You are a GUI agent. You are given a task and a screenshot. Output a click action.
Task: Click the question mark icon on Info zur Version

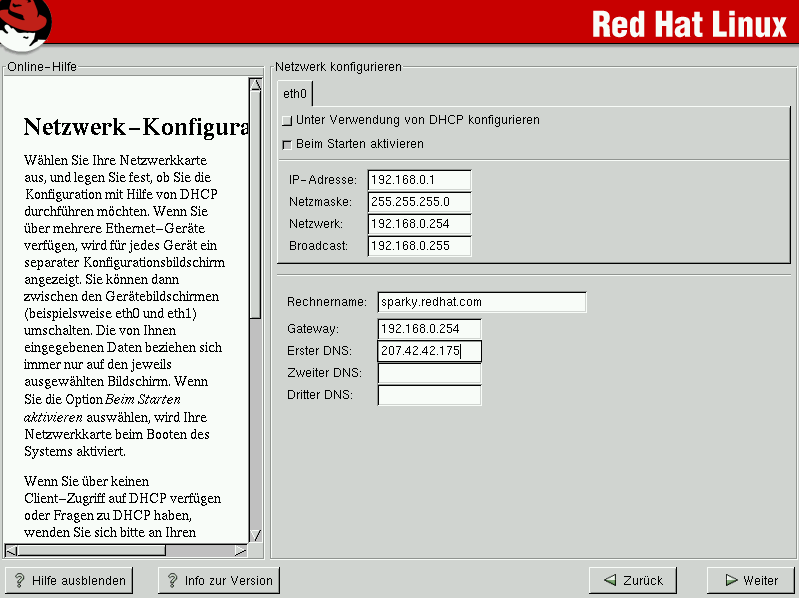[172, 580]
